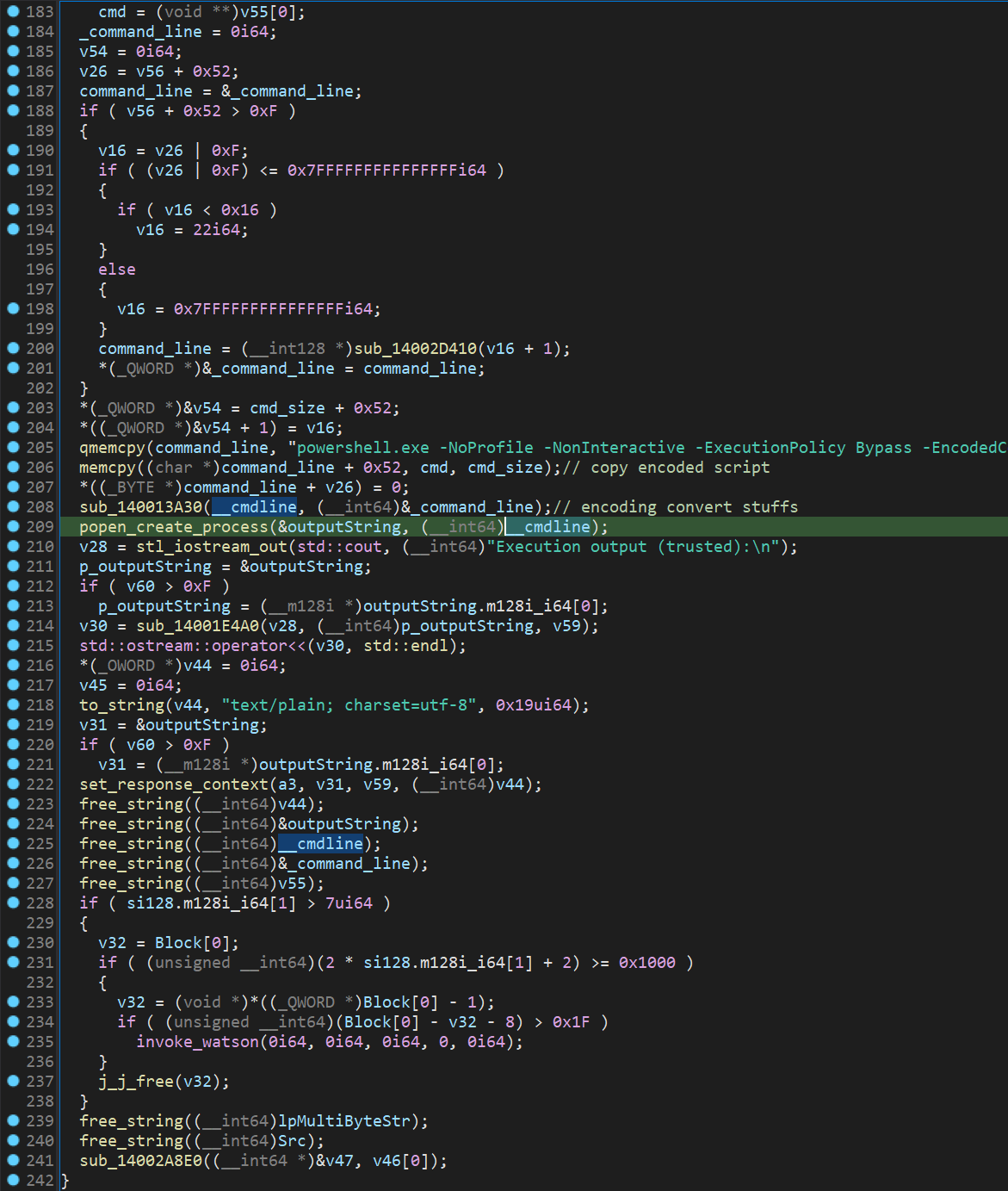Click cmd_size variable on line 203
This screenshot has width=1008, height=1191.
(x=288, y=408)
